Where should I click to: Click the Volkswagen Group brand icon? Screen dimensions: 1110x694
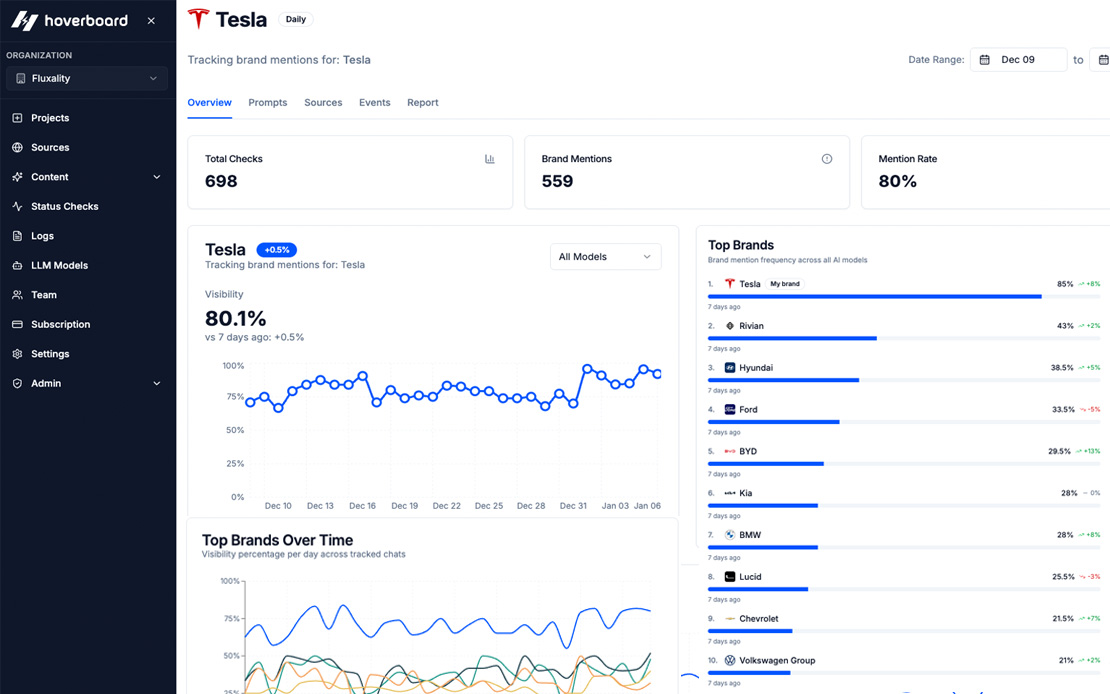730,660
